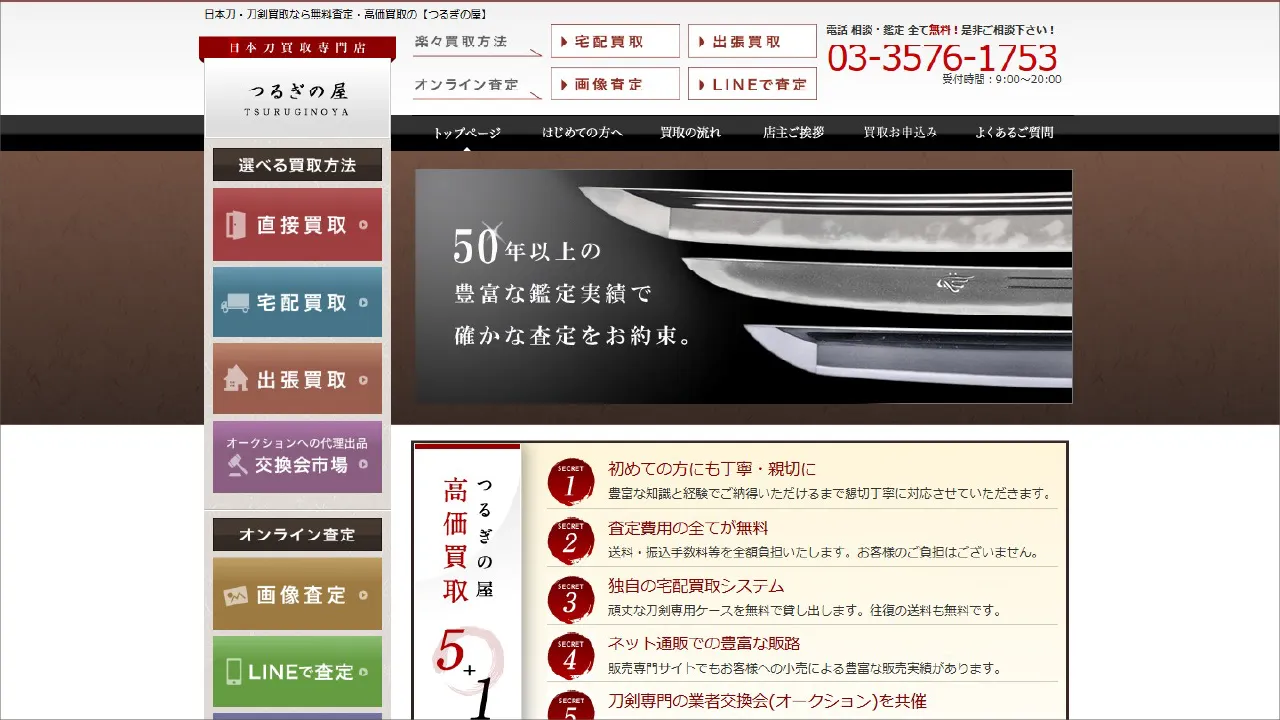
Task: Click the arrow on LINEで査定 sidebar banner
Action: pos(362,672)
